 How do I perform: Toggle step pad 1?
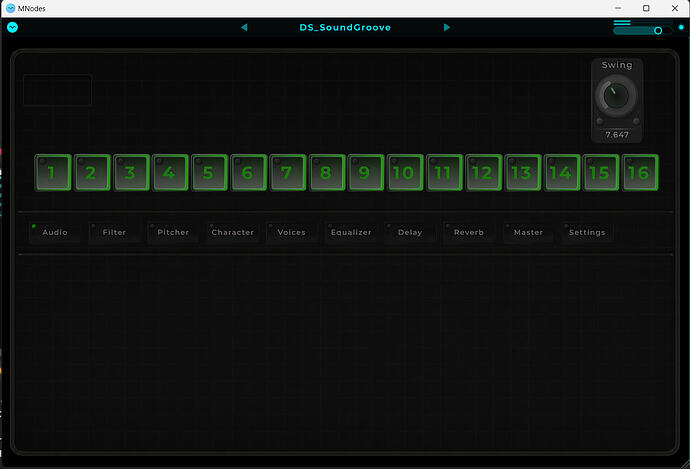[x=53, y=172]
